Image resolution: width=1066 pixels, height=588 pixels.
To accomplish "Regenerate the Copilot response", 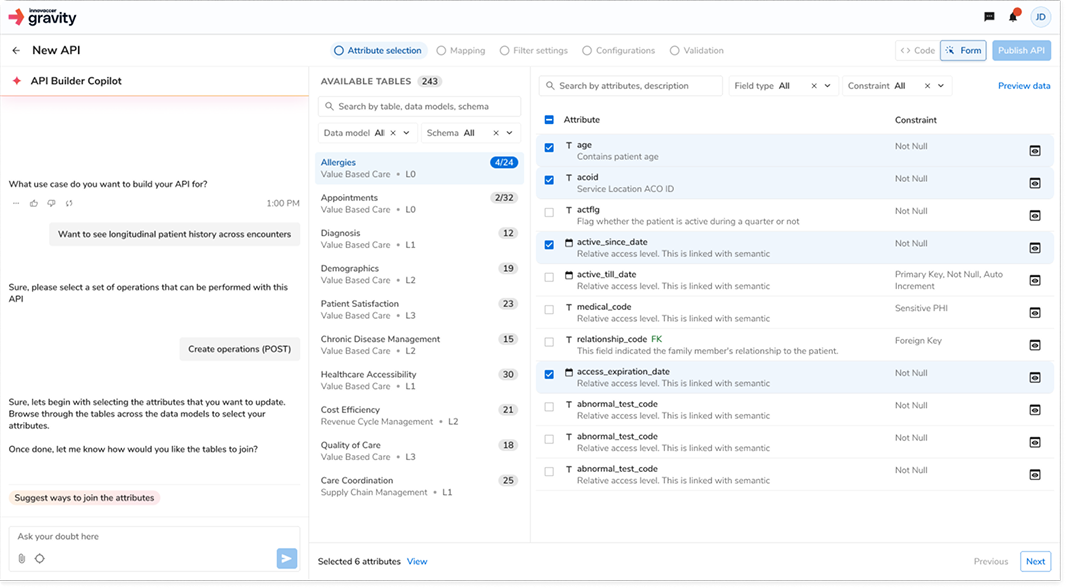I will [x=69, y=203].
